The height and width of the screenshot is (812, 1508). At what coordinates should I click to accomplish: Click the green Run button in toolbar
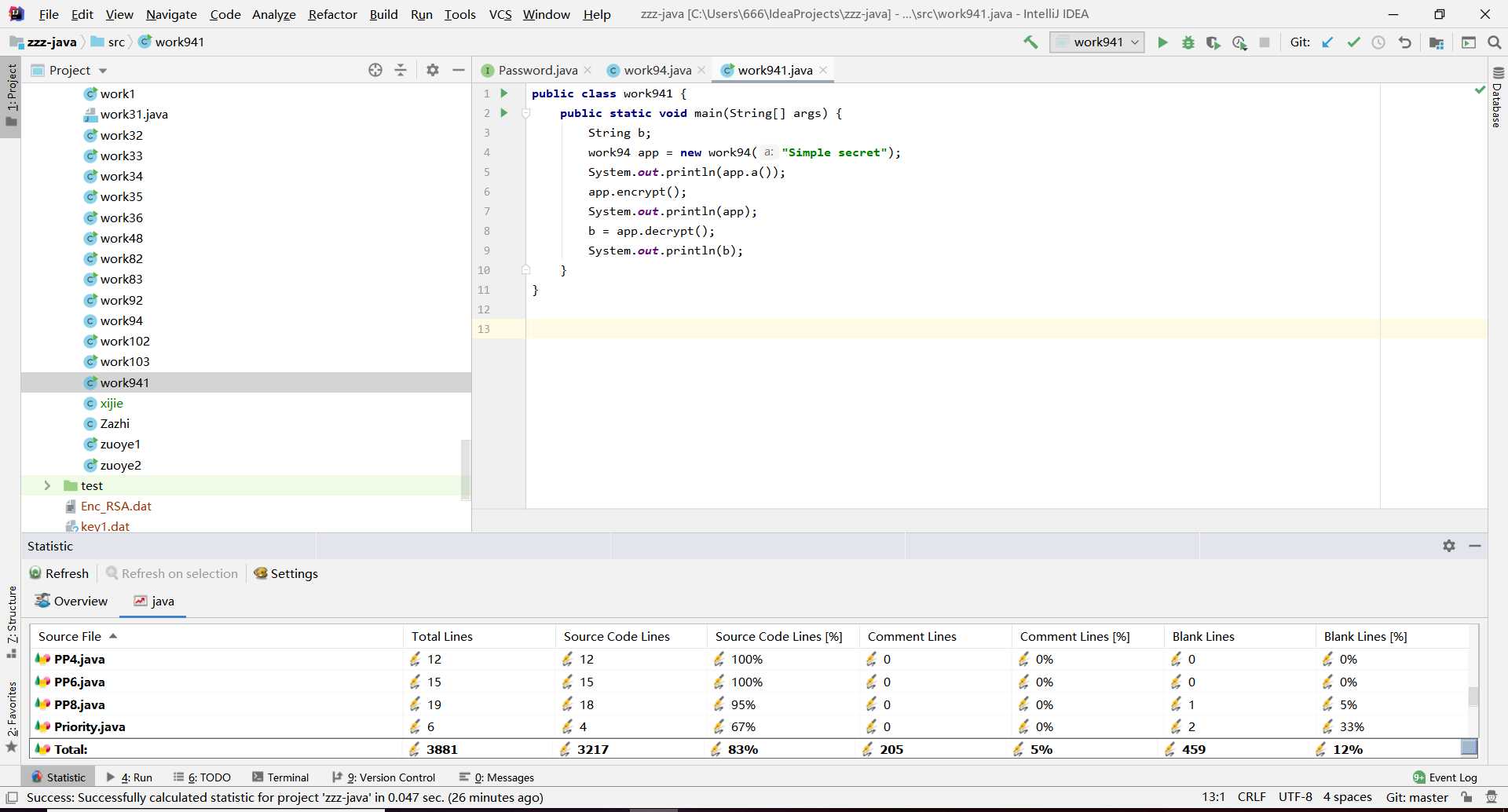pyautogui.click(x=1162, y=42)
